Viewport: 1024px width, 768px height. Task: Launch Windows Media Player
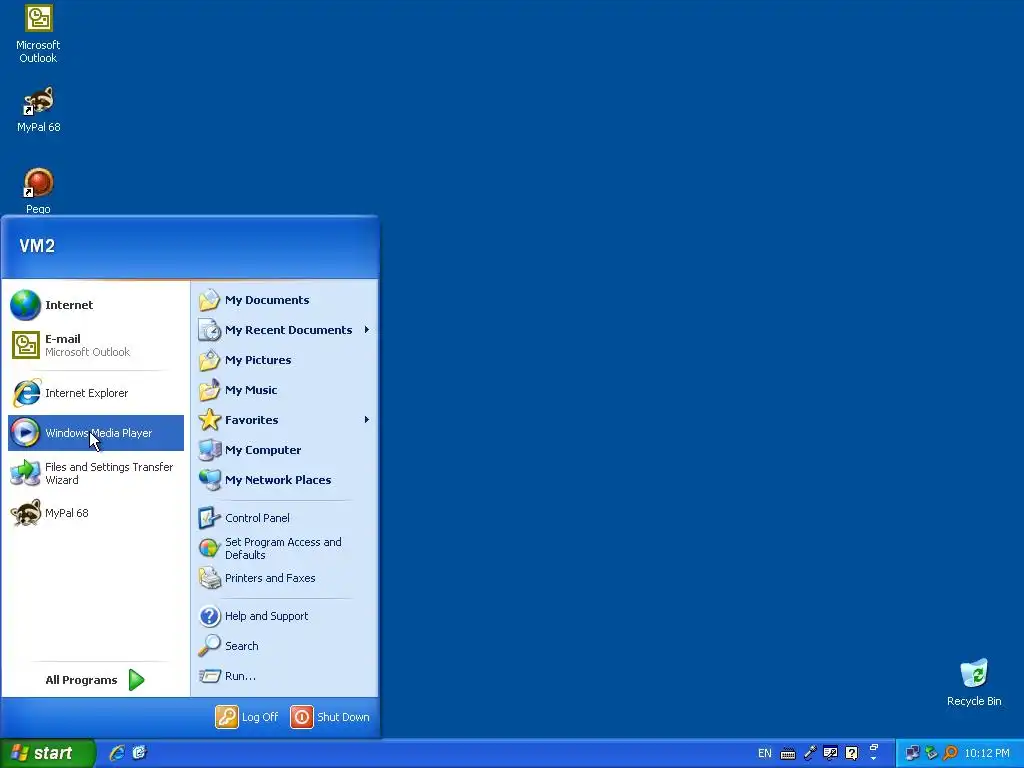(96, 433)
